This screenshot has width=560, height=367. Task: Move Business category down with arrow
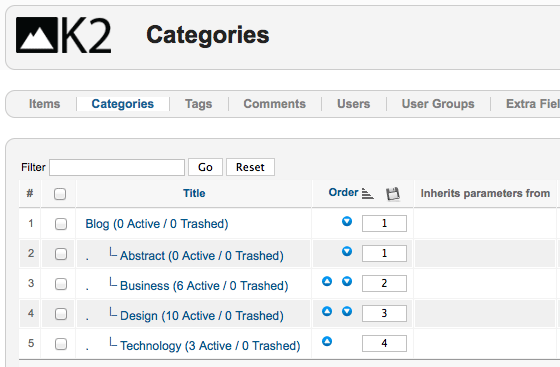click(x=347, y=281)
